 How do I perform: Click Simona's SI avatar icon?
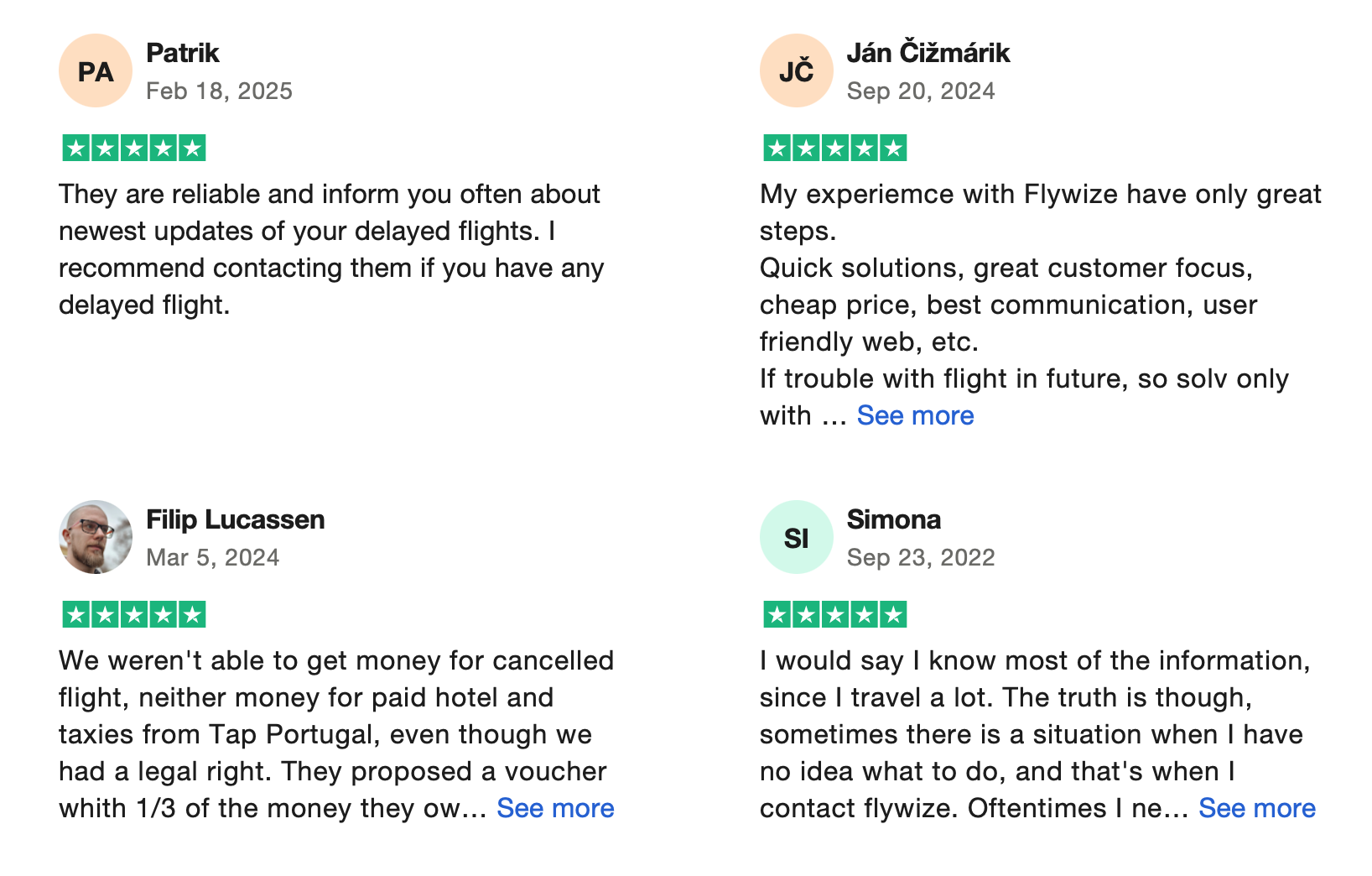797,537
